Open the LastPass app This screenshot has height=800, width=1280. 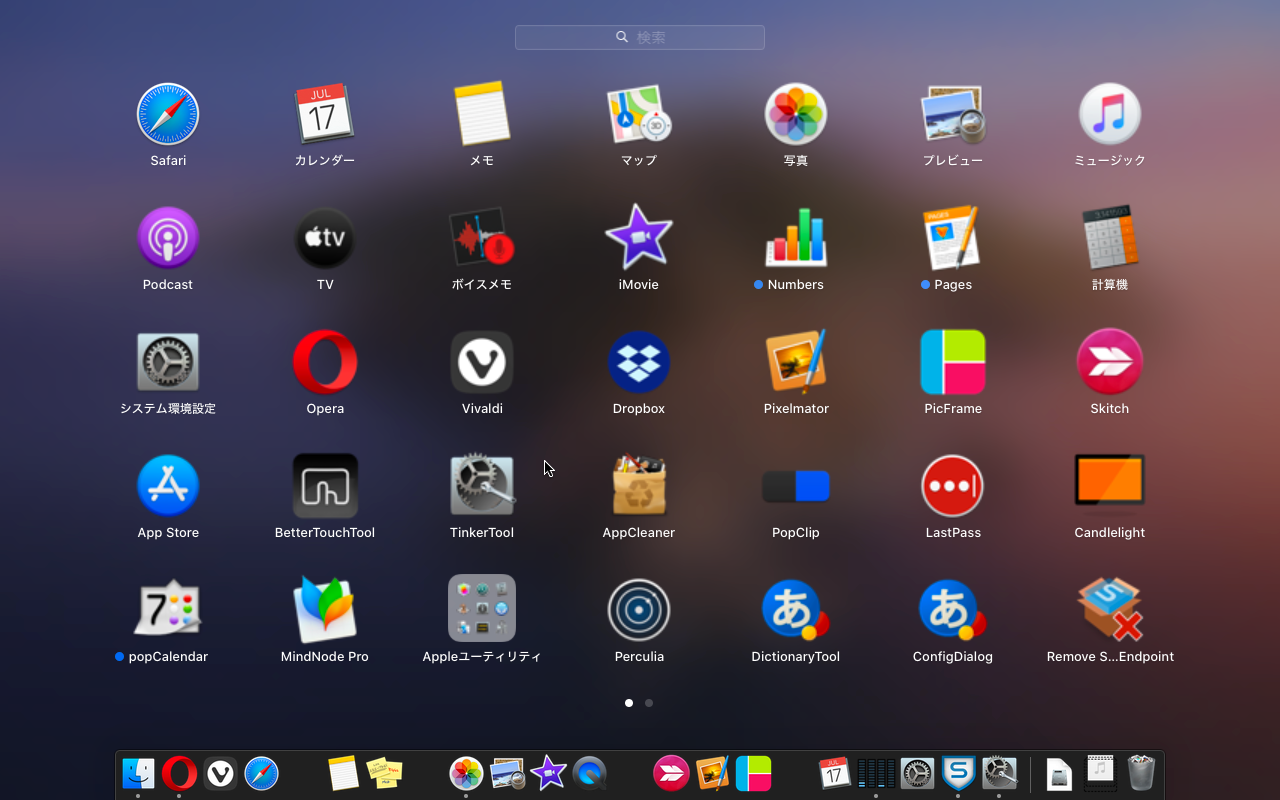pos(953,486)
